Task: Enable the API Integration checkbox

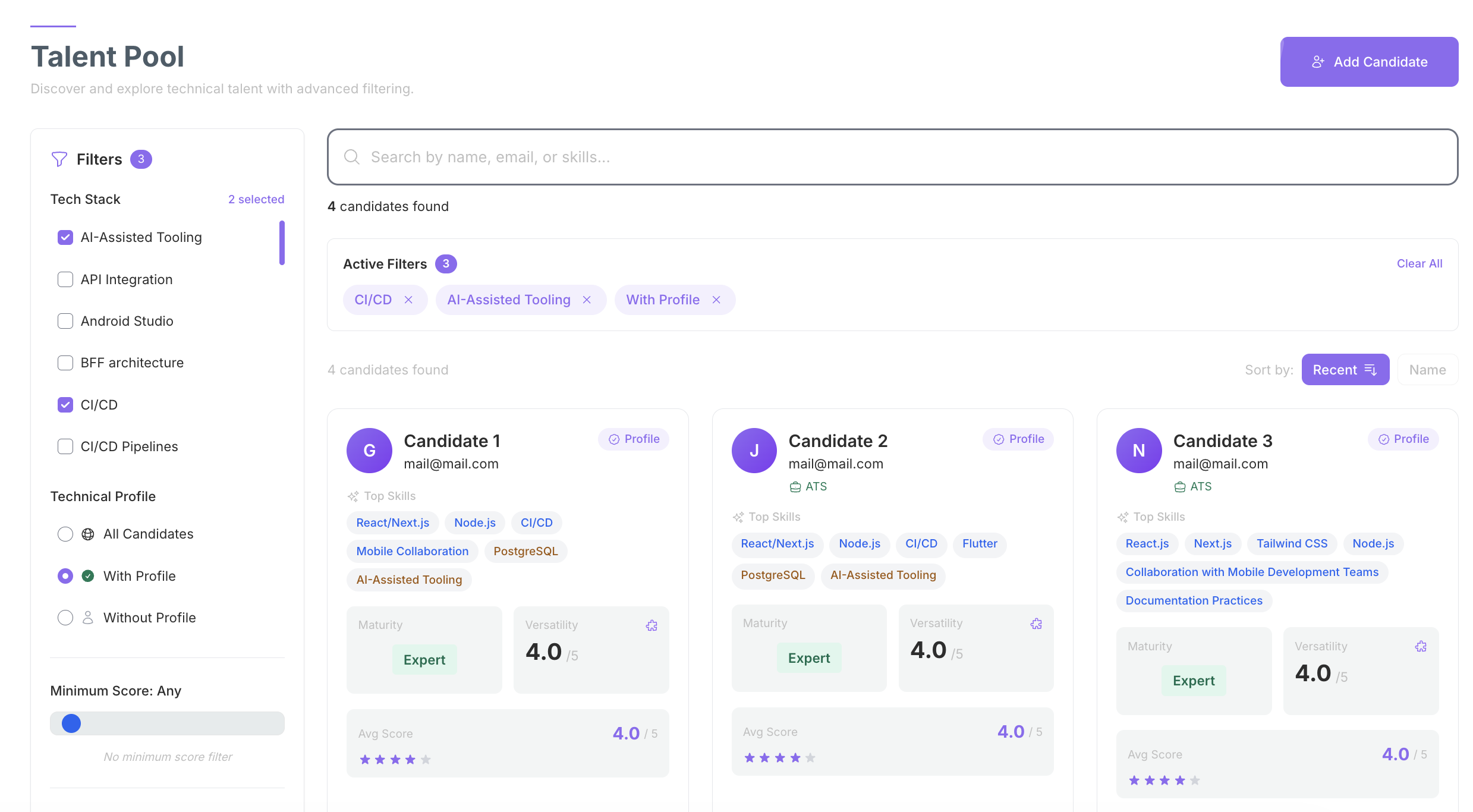Action: [x=65, y=279]
